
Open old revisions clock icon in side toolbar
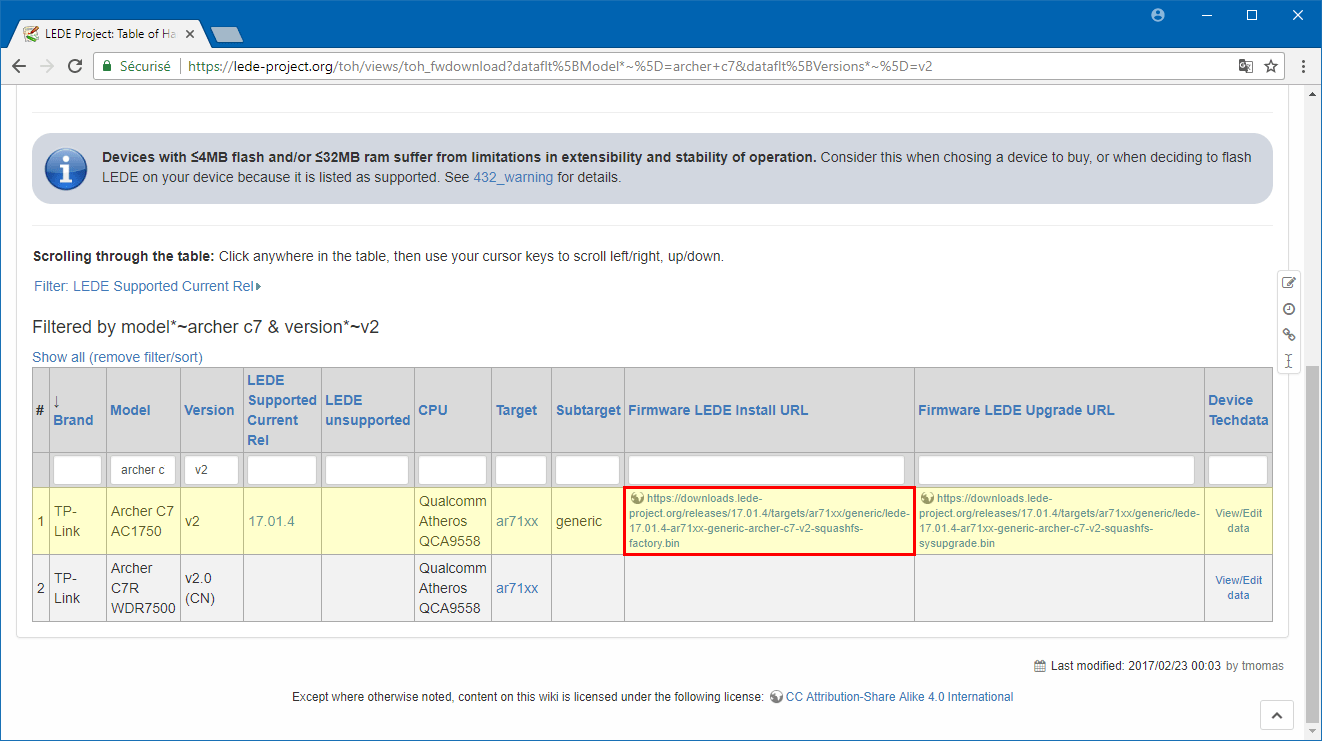[1289, 309]
